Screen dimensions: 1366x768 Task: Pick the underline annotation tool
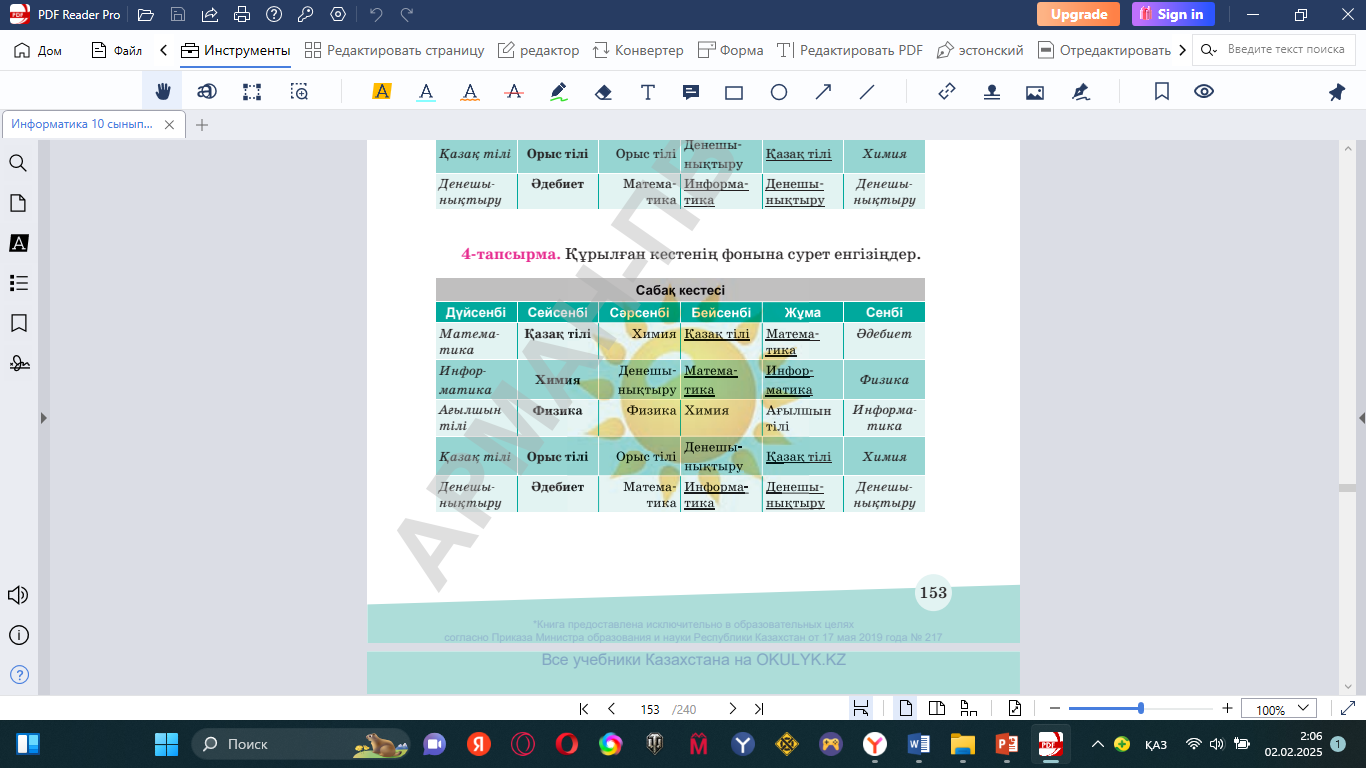(426, 92)
